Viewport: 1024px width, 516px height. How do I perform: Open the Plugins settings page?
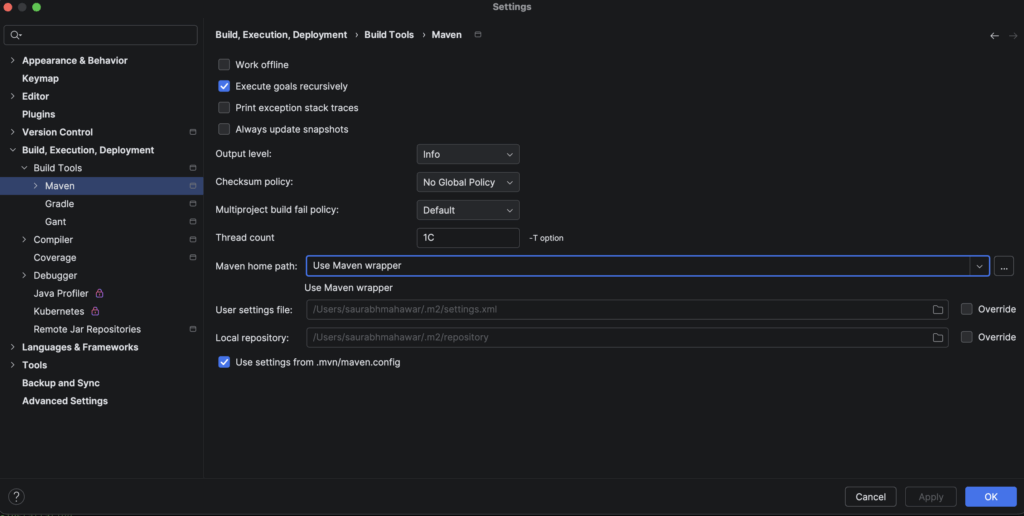39,114
